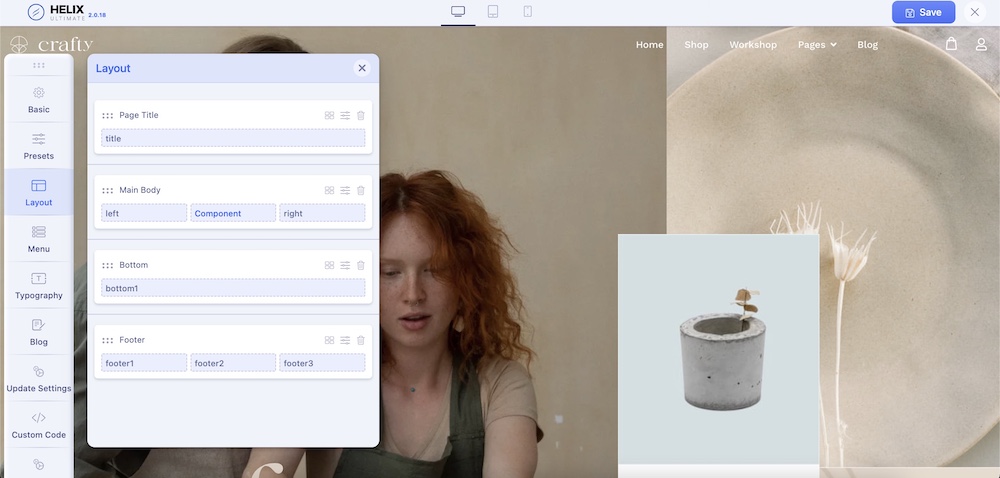Open the shopping bag cart icon

tap(951, 44)
